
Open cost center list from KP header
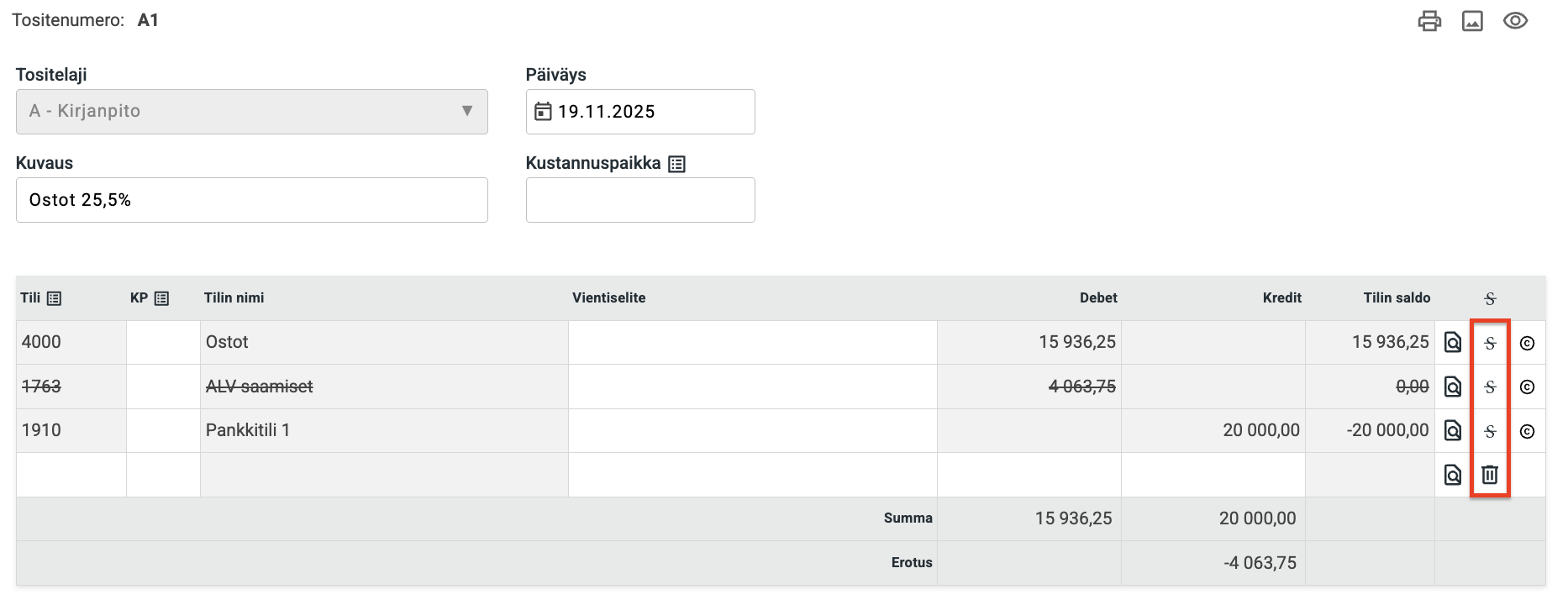pos(161,298)
